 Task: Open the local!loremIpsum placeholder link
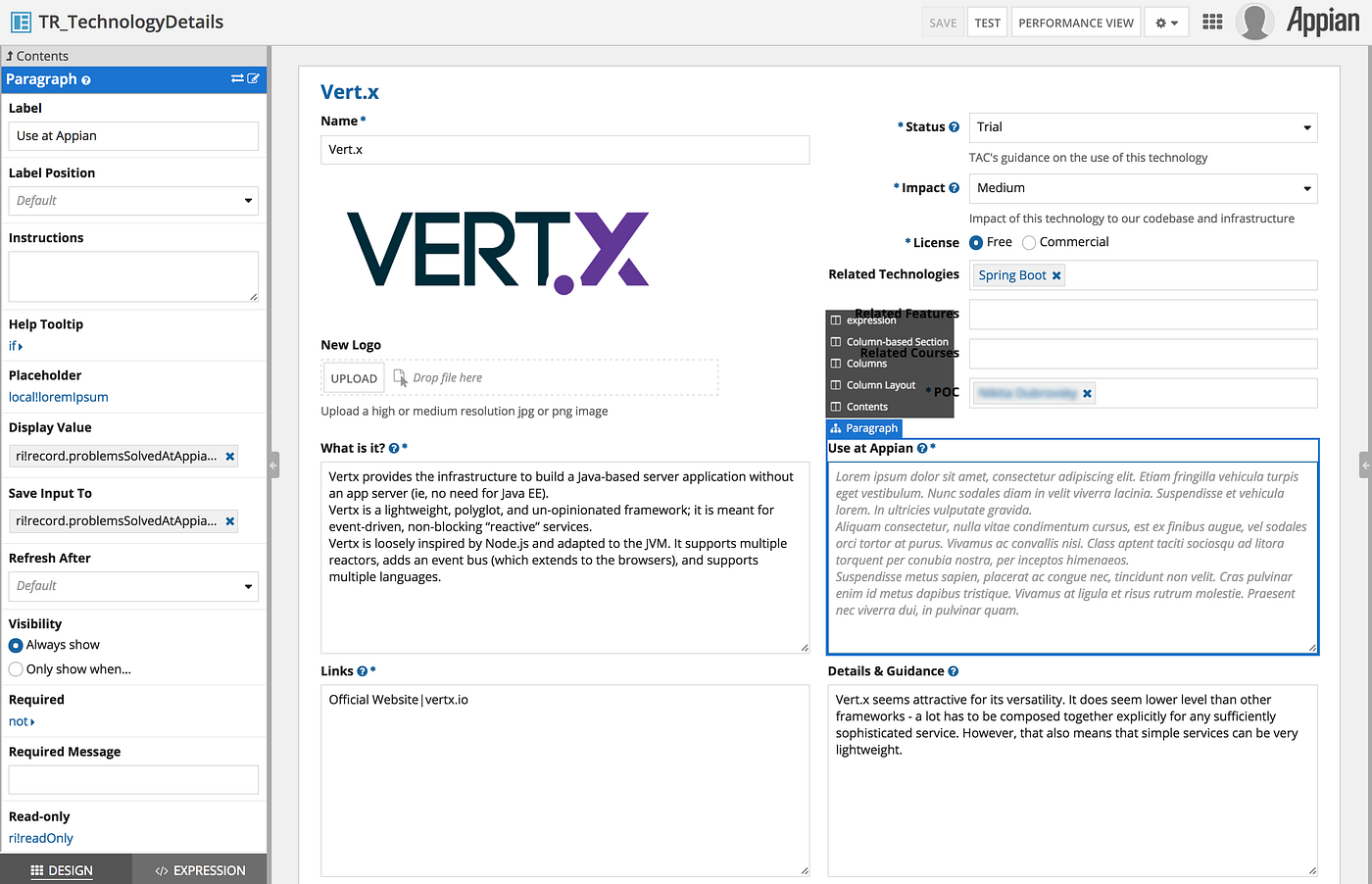(x=59, y=398)
